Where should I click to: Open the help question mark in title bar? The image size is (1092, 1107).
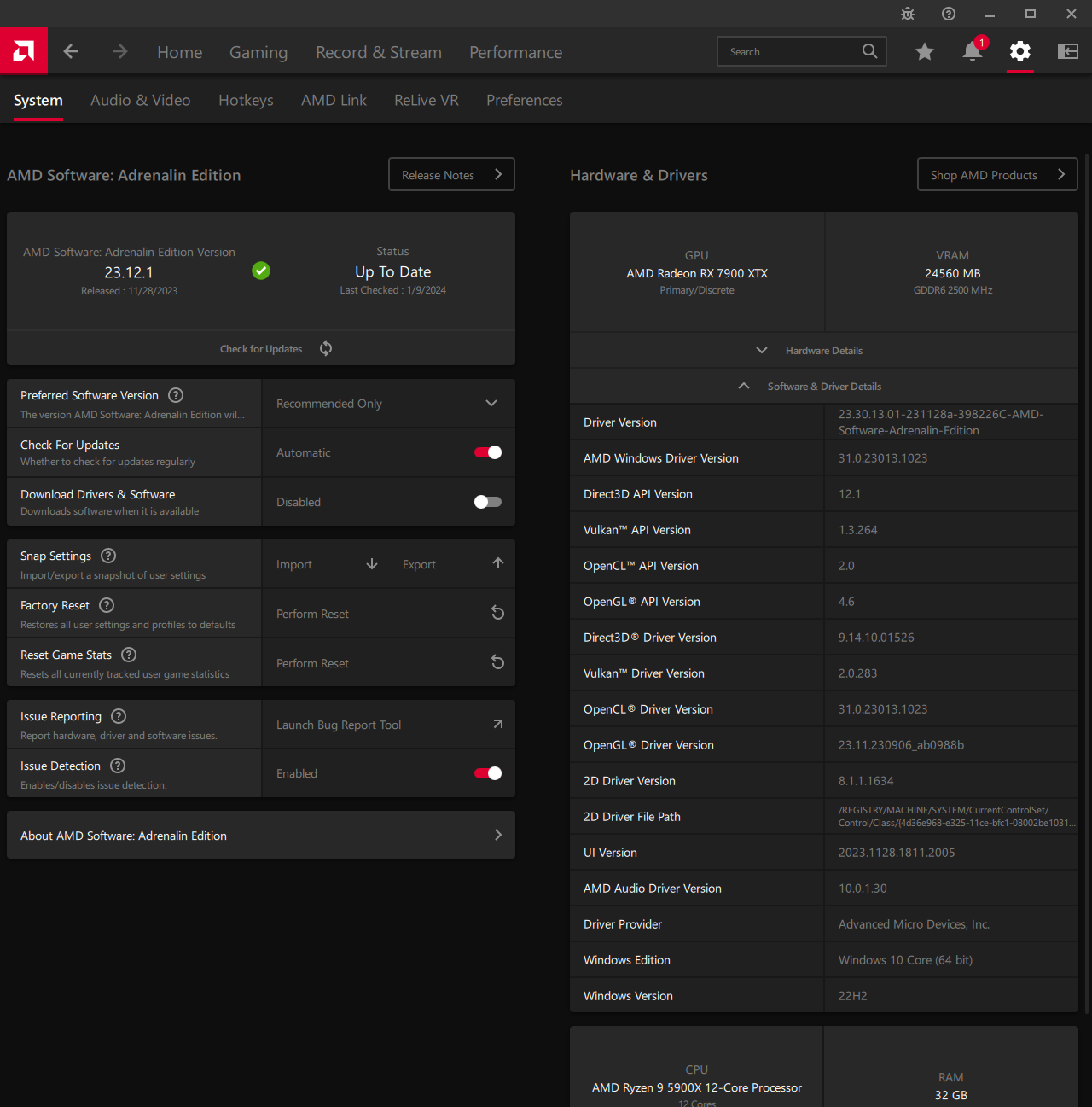click(x=949, y=14)
